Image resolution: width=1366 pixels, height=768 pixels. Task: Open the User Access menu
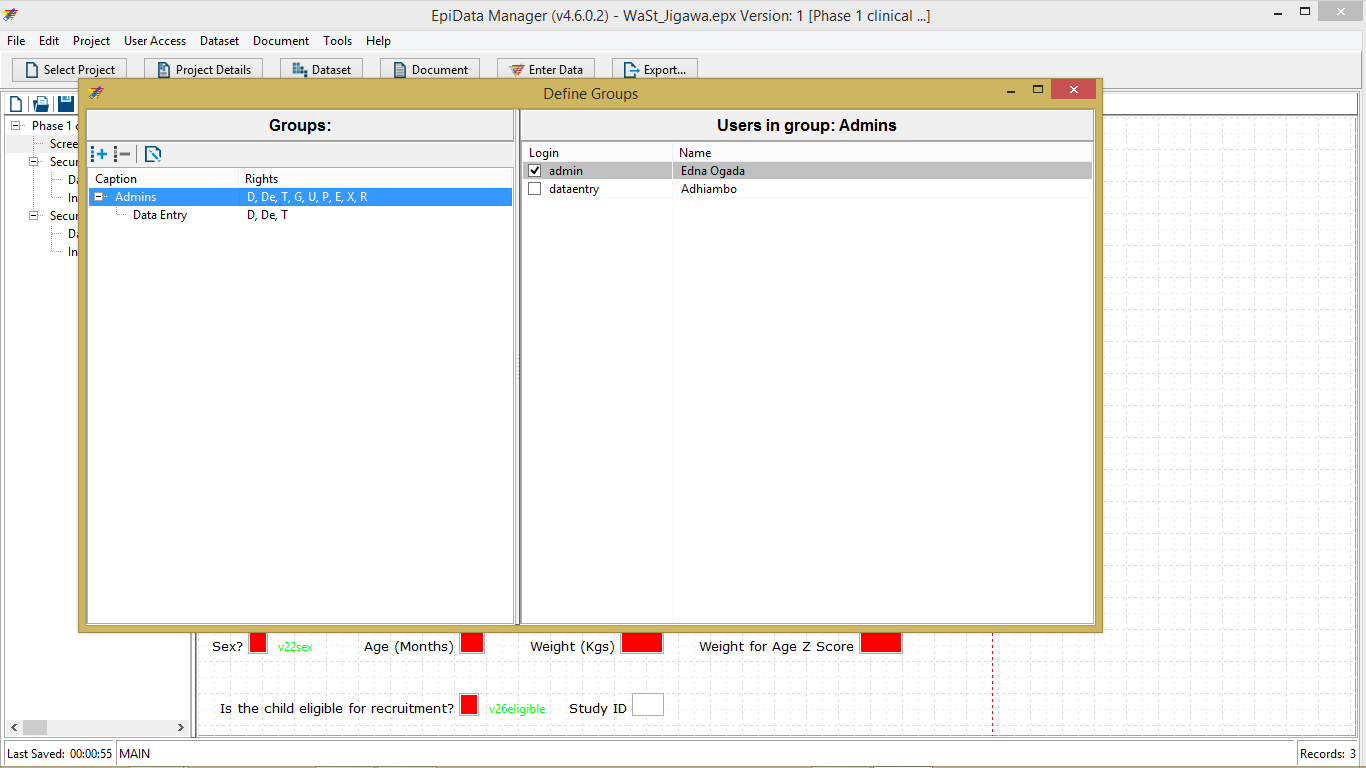pos(154,41)
